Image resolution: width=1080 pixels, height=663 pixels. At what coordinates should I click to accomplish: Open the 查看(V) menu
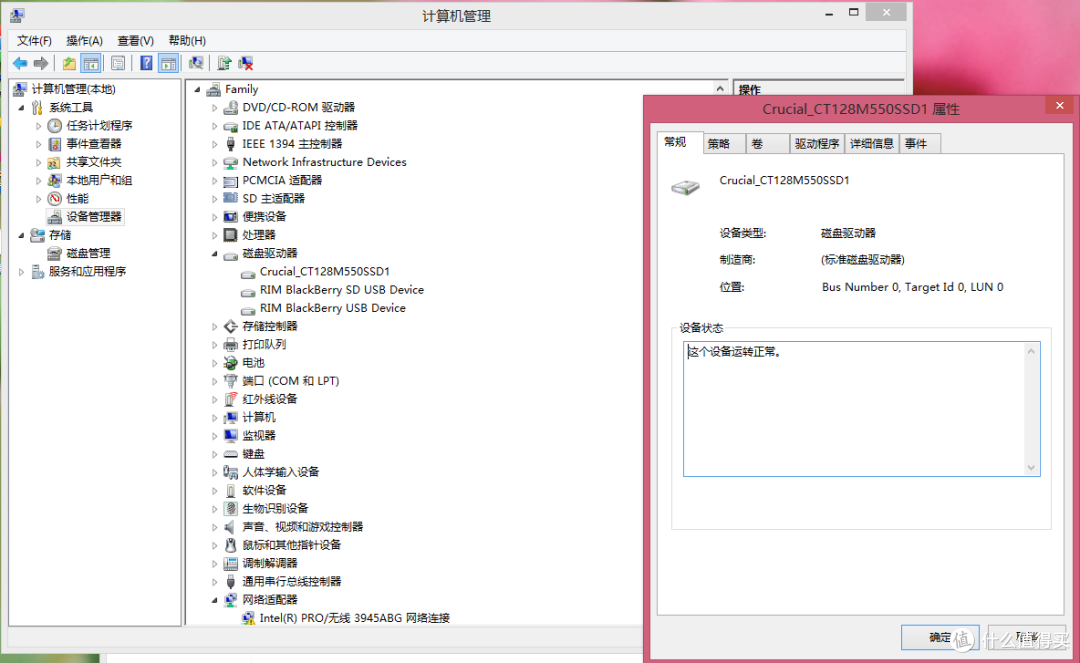pyautogui.click(x=135, y=41)
